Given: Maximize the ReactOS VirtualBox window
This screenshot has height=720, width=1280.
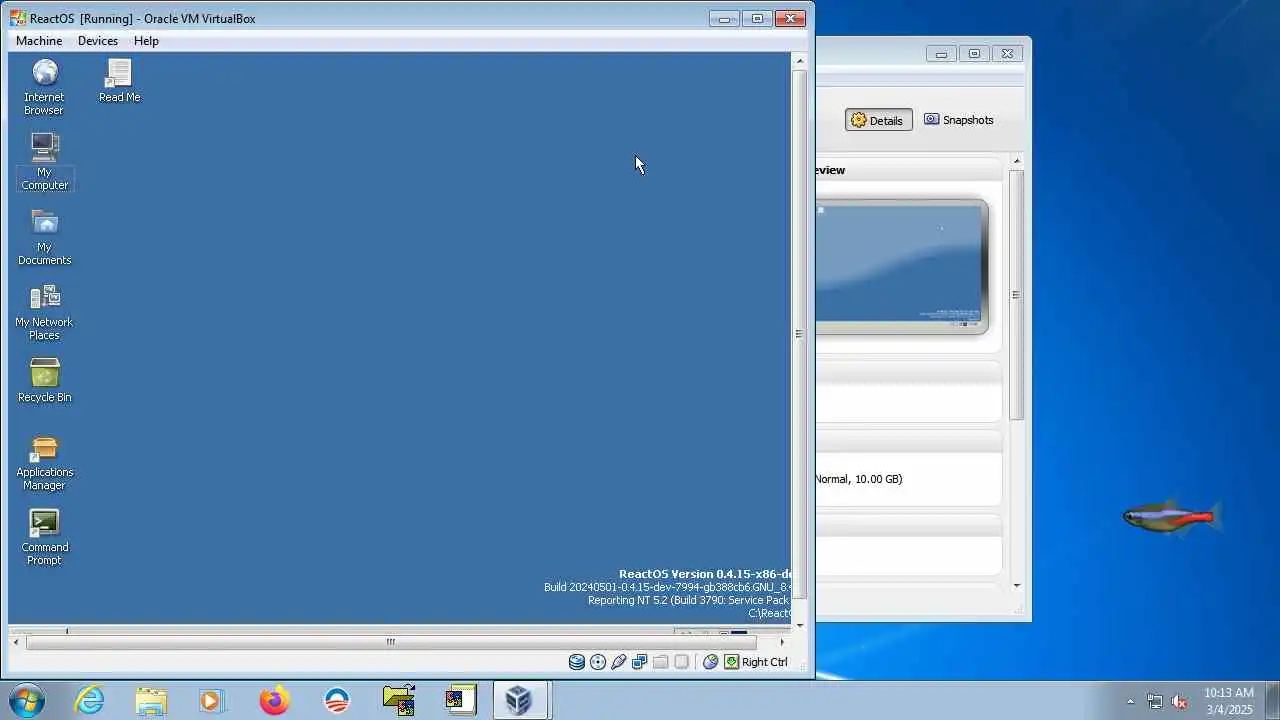Looking at the screenshot, I should tap(757, 18).
